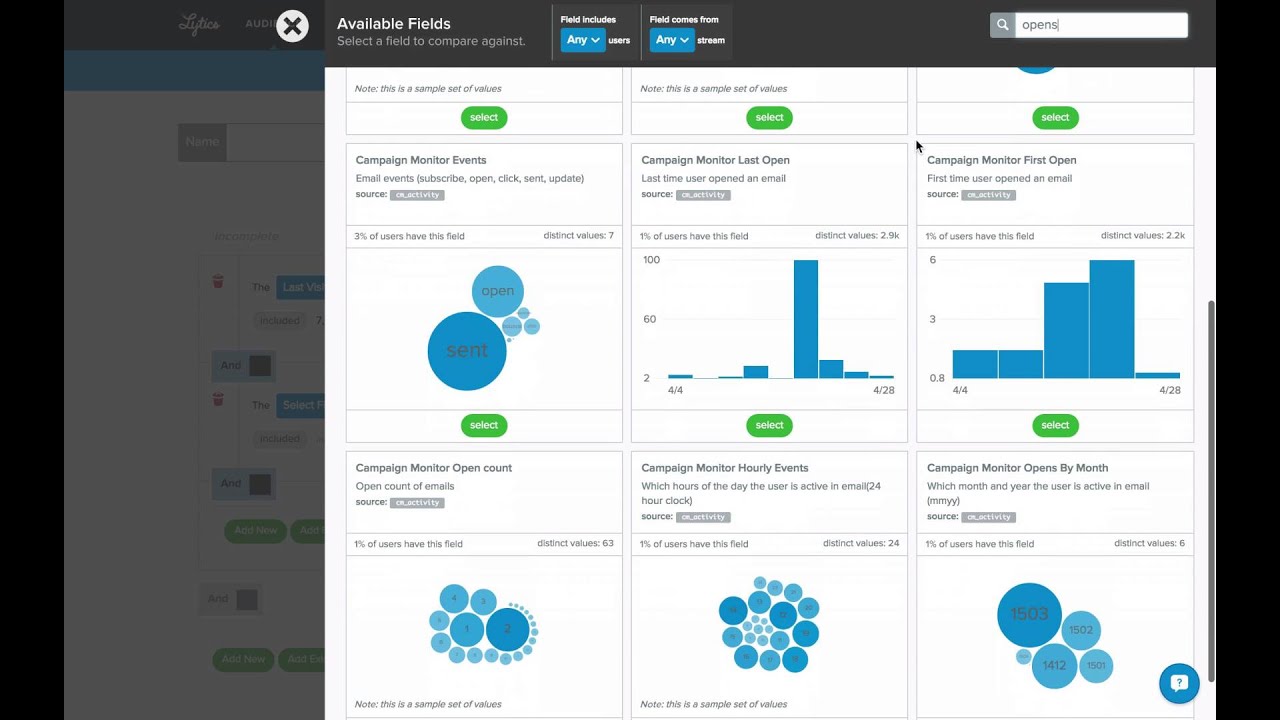Click select button in top-left partial card
1280x720 pixels.
tap(484, 117)
